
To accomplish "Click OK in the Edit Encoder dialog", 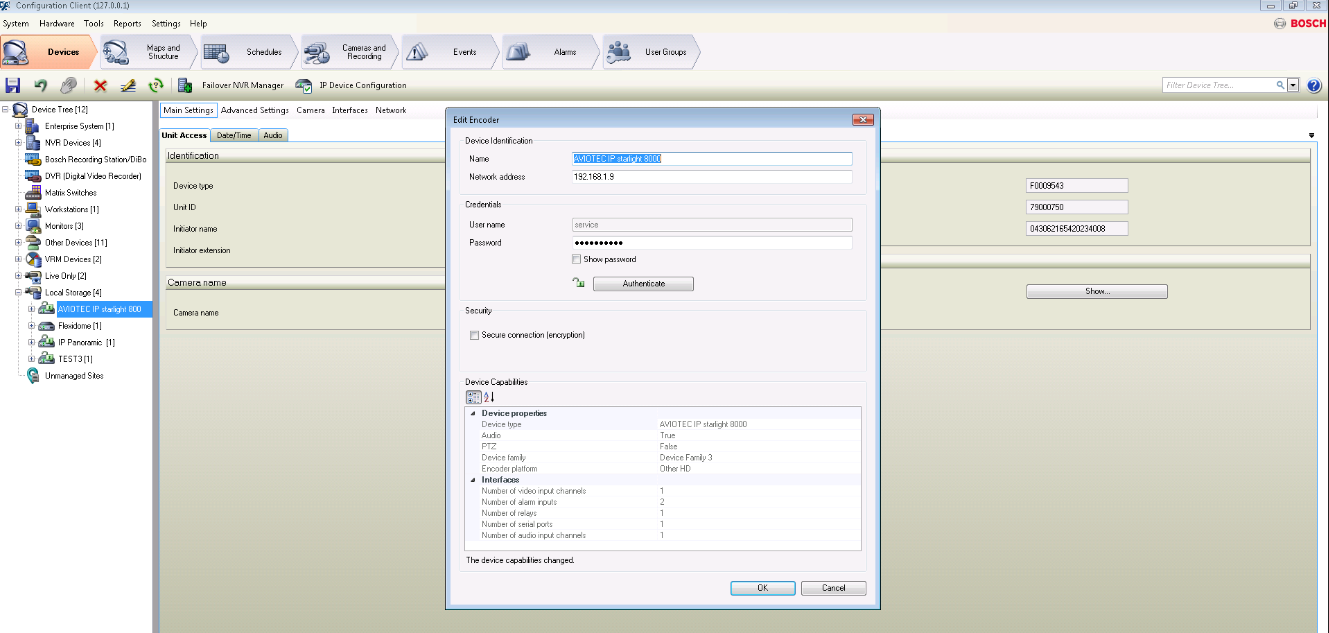I will [762, 588].
